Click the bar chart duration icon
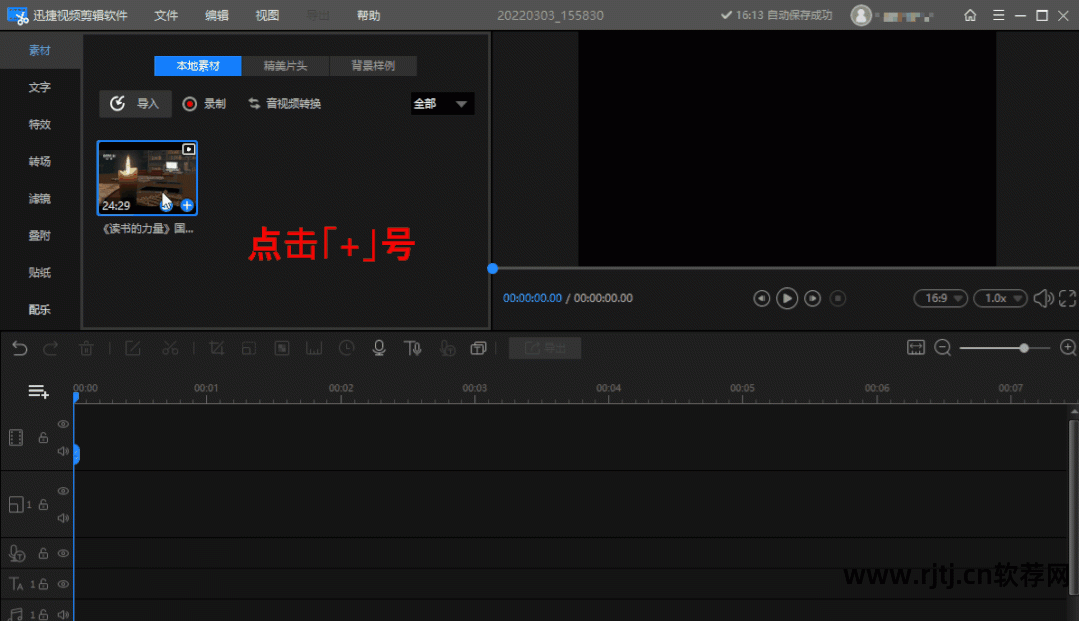Viewport: 1079px width, 621px height. [x=314, y=348]
